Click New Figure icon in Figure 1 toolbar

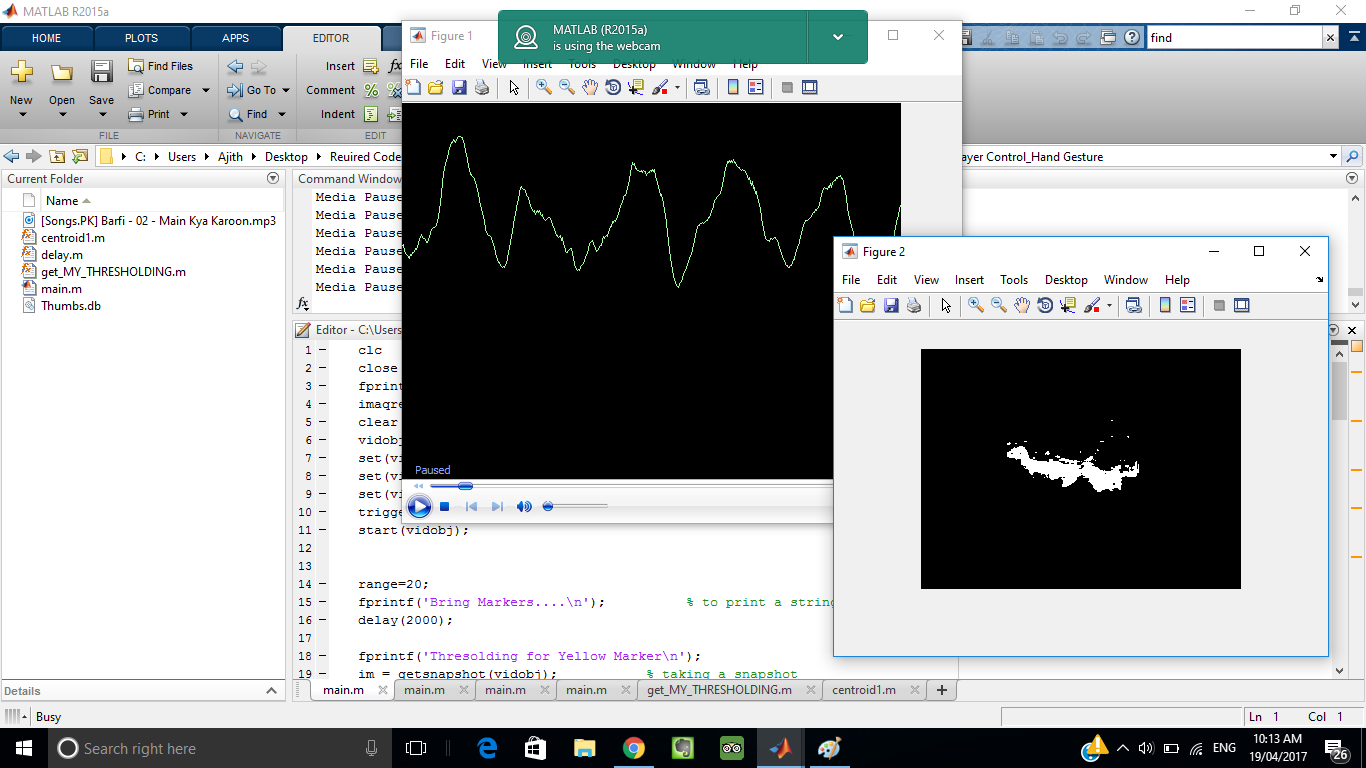point(413,88)
